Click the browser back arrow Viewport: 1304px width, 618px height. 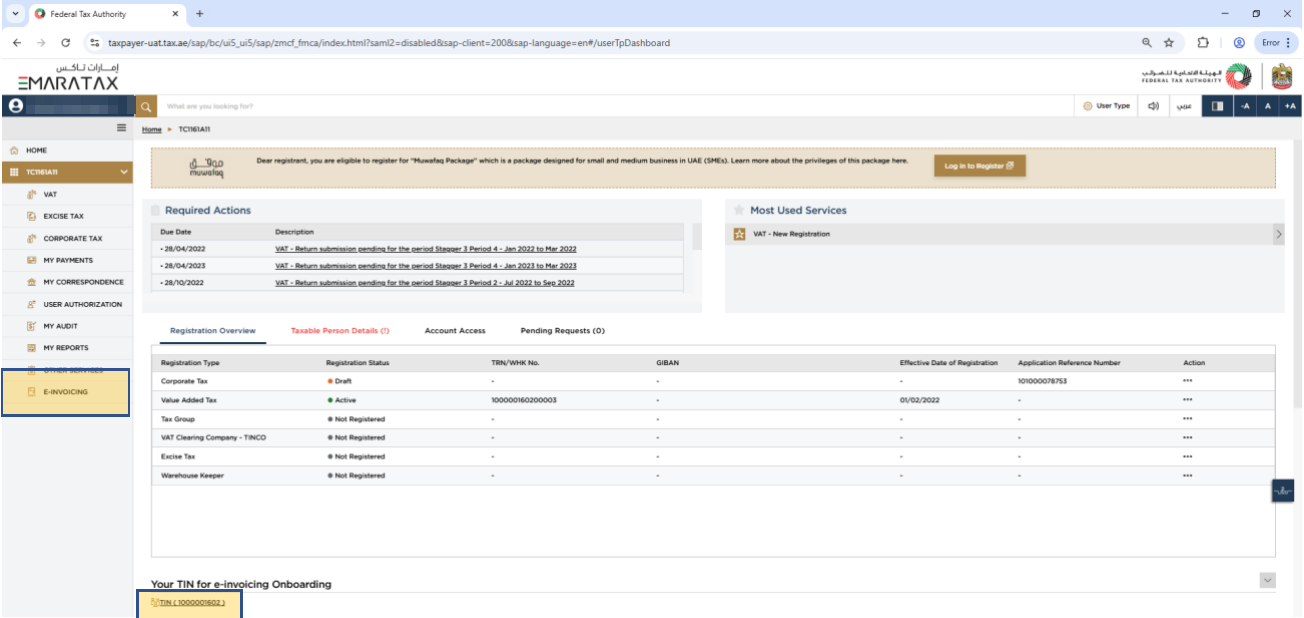[16, 43]
